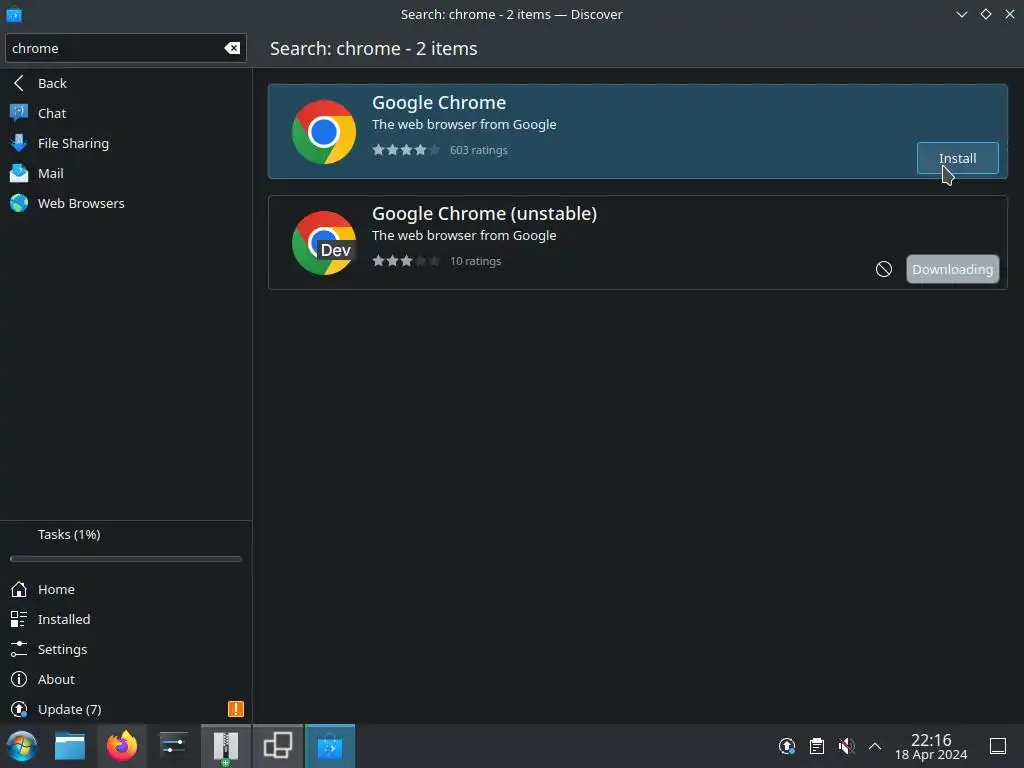
Task: Install Google Chrome
Action: coord(957,158)
